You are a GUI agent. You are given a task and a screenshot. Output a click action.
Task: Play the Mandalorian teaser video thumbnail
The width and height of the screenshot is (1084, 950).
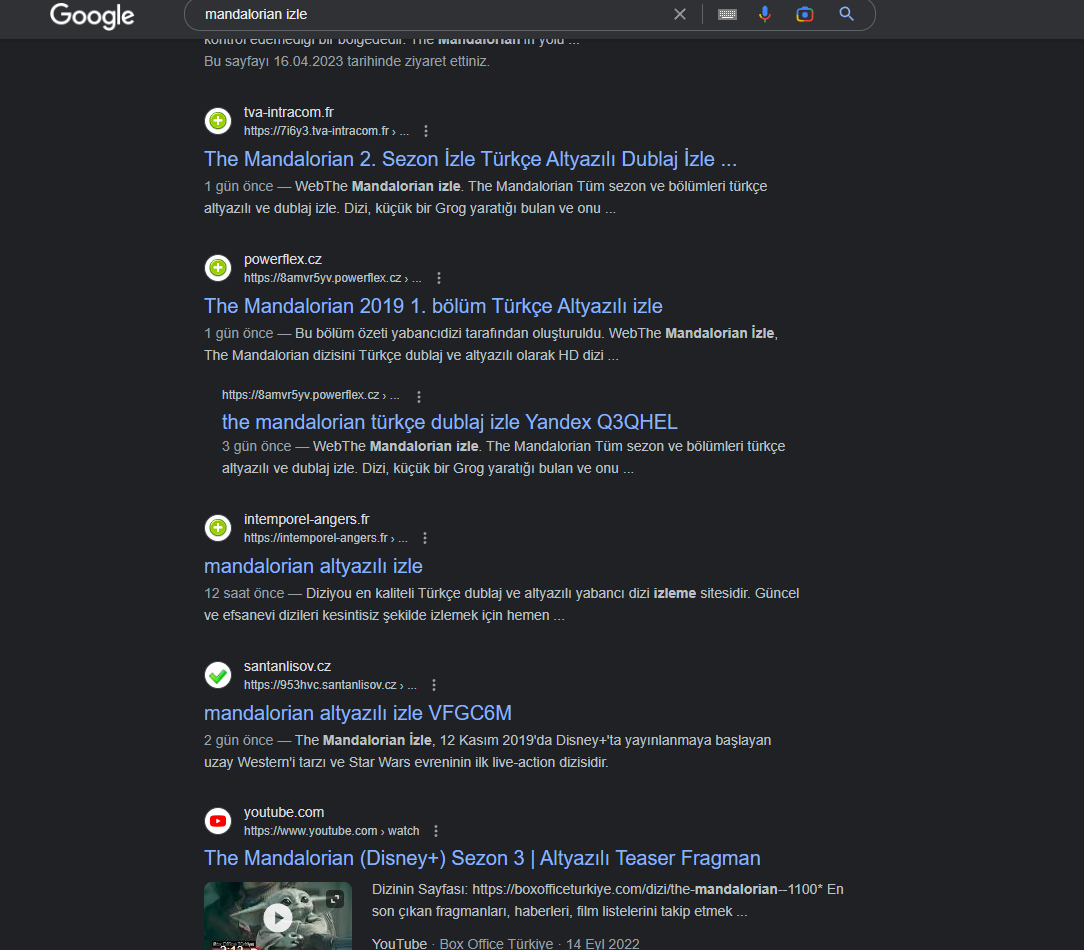click(277, 917)
